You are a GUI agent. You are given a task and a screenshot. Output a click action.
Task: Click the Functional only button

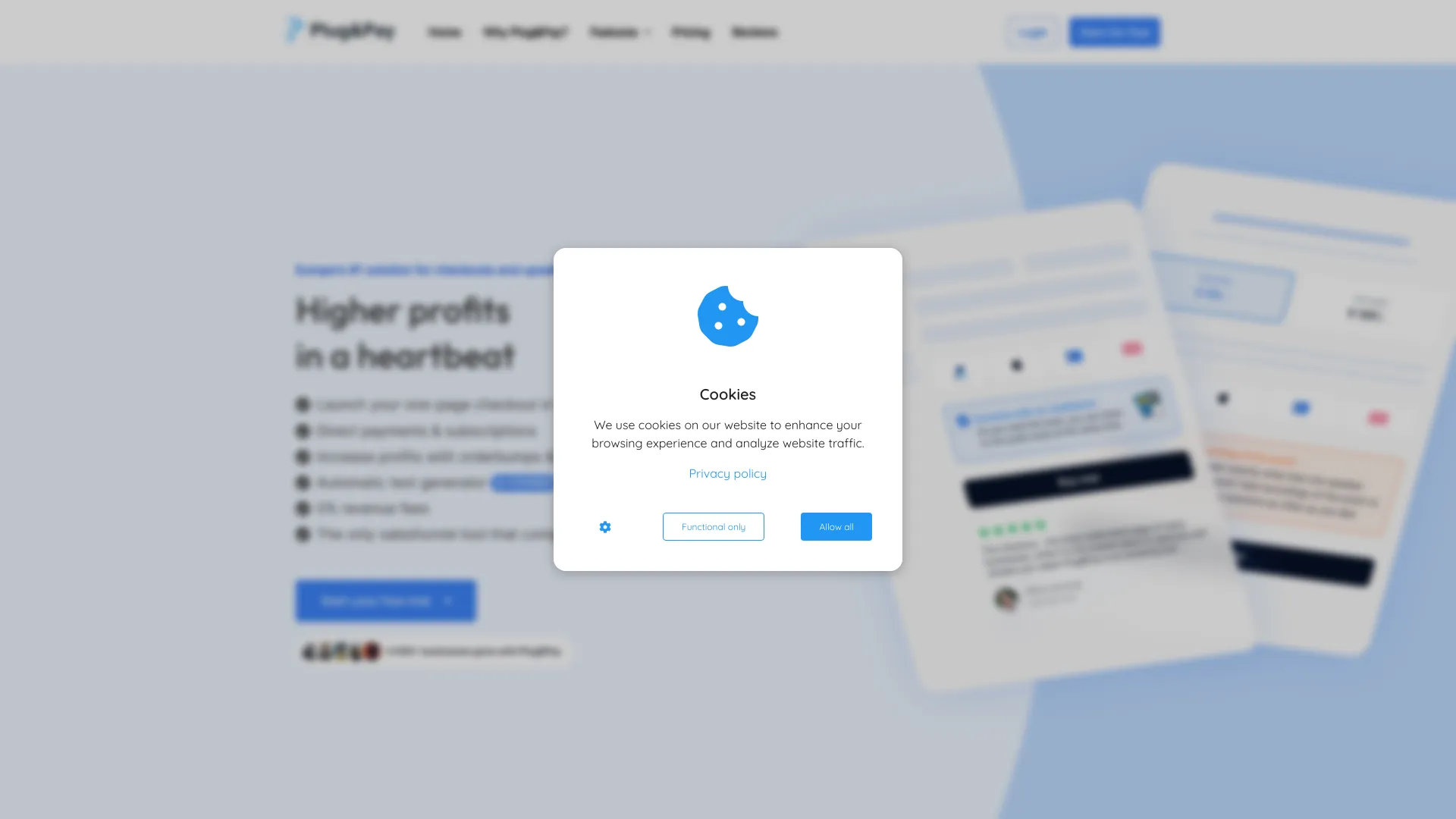[713, 526]
